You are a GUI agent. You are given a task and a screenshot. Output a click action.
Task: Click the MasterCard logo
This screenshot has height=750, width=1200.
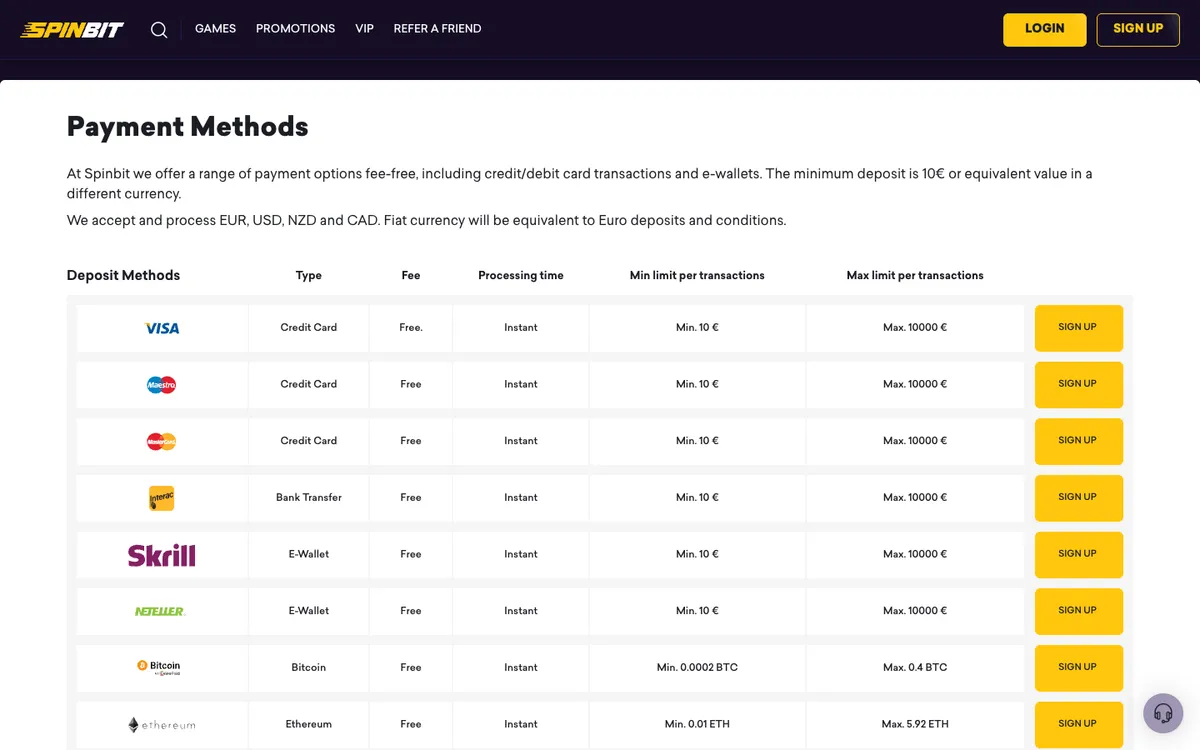coord(161,441)
